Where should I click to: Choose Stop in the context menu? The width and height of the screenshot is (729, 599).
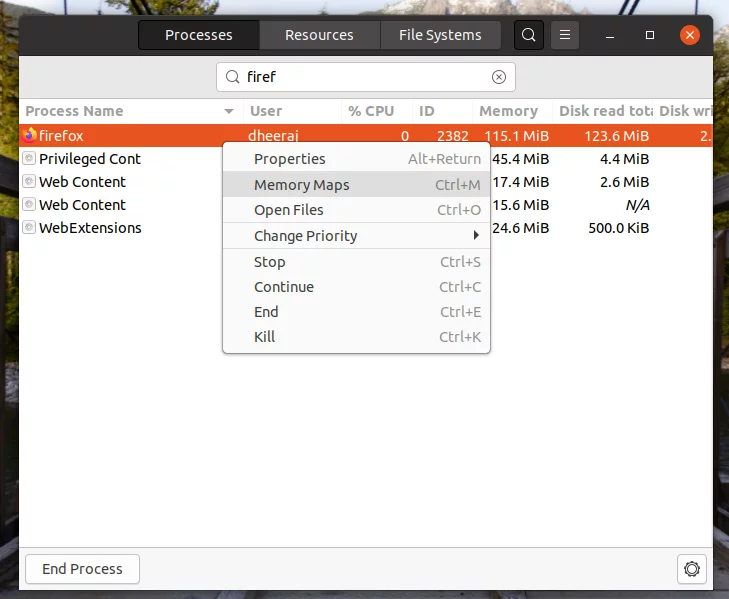[357, 262]
